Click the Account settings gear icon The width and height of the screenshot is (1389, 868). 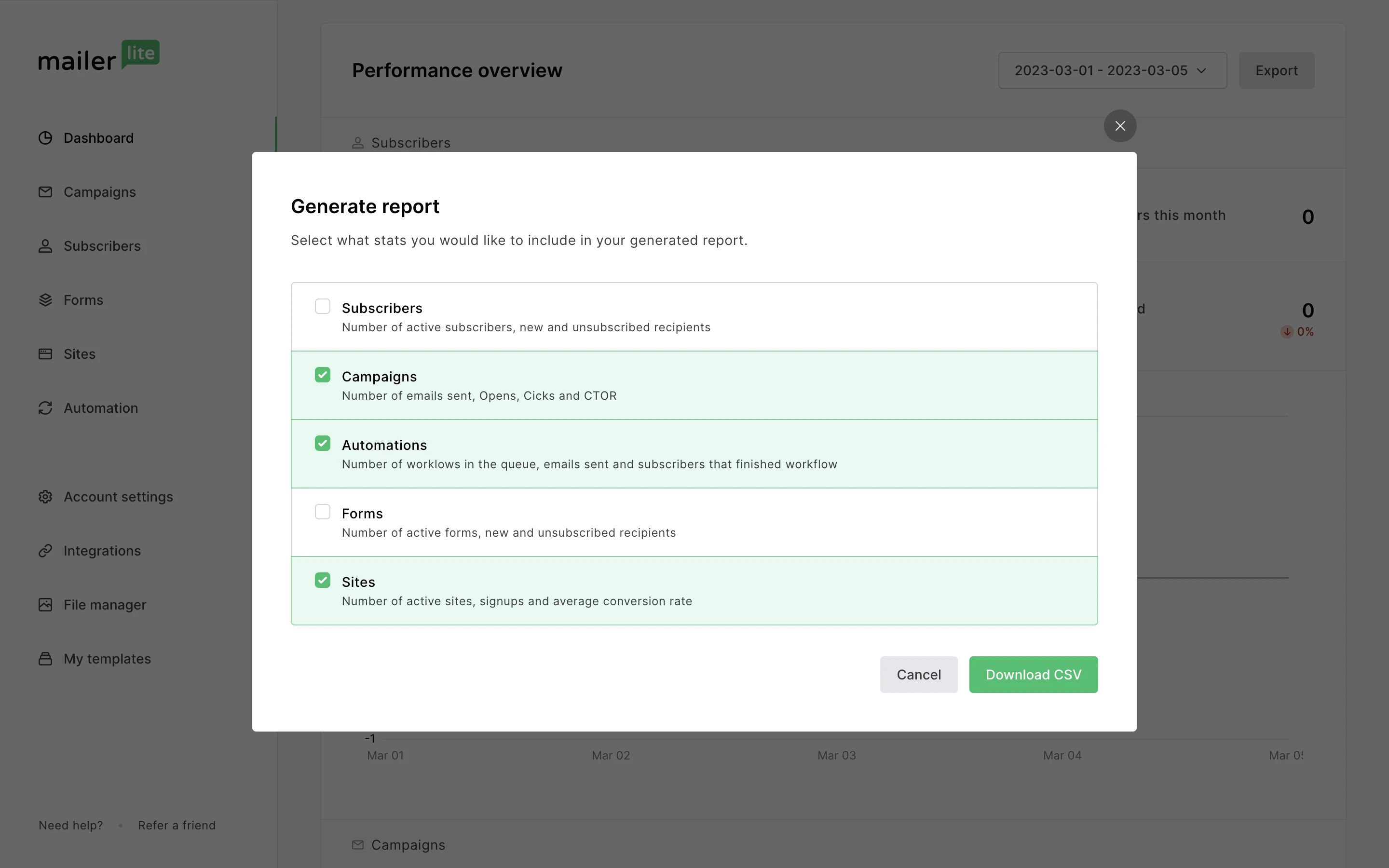45,497
